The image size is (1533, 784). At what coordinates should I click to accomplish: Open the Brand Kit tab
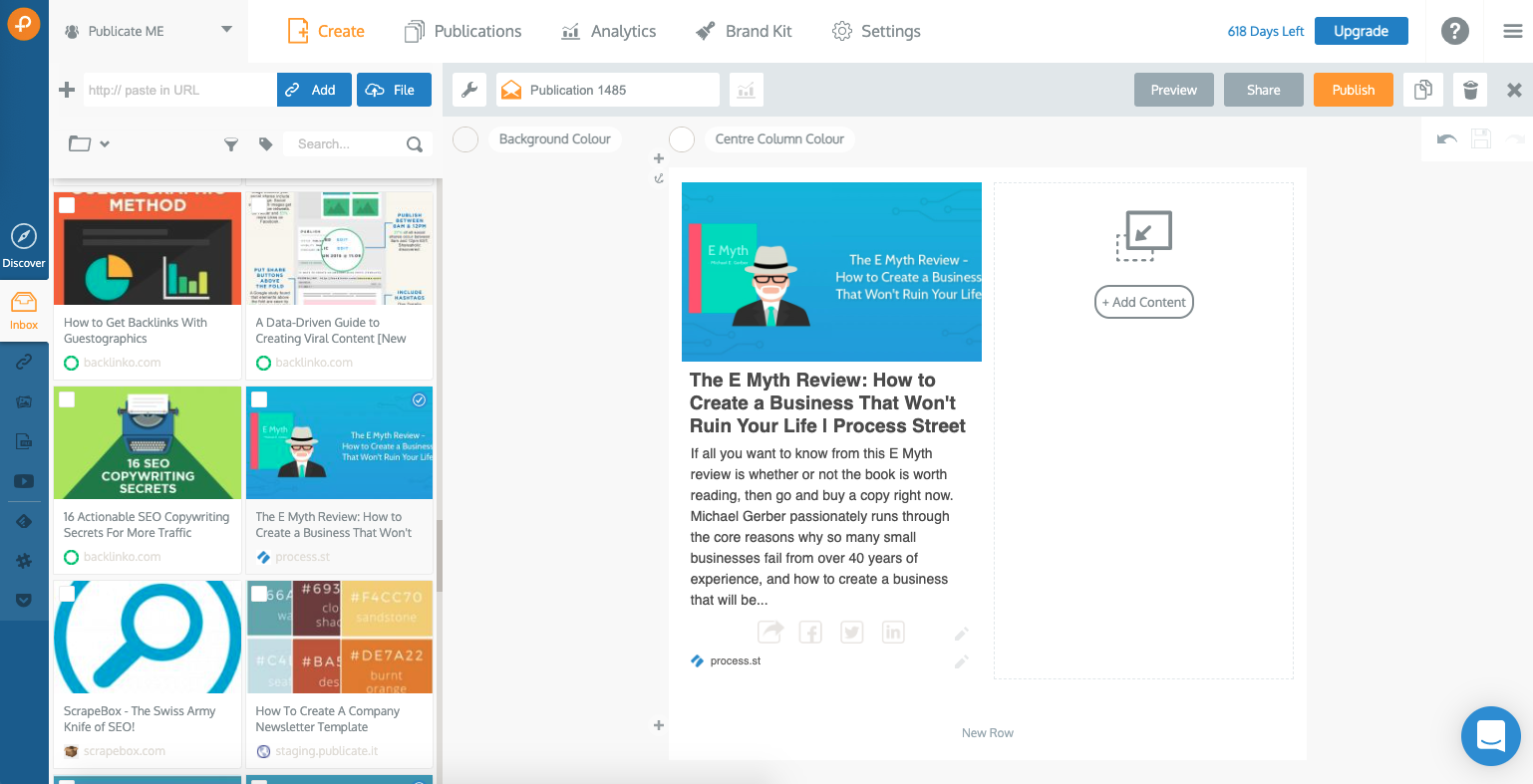click(744, 31)
